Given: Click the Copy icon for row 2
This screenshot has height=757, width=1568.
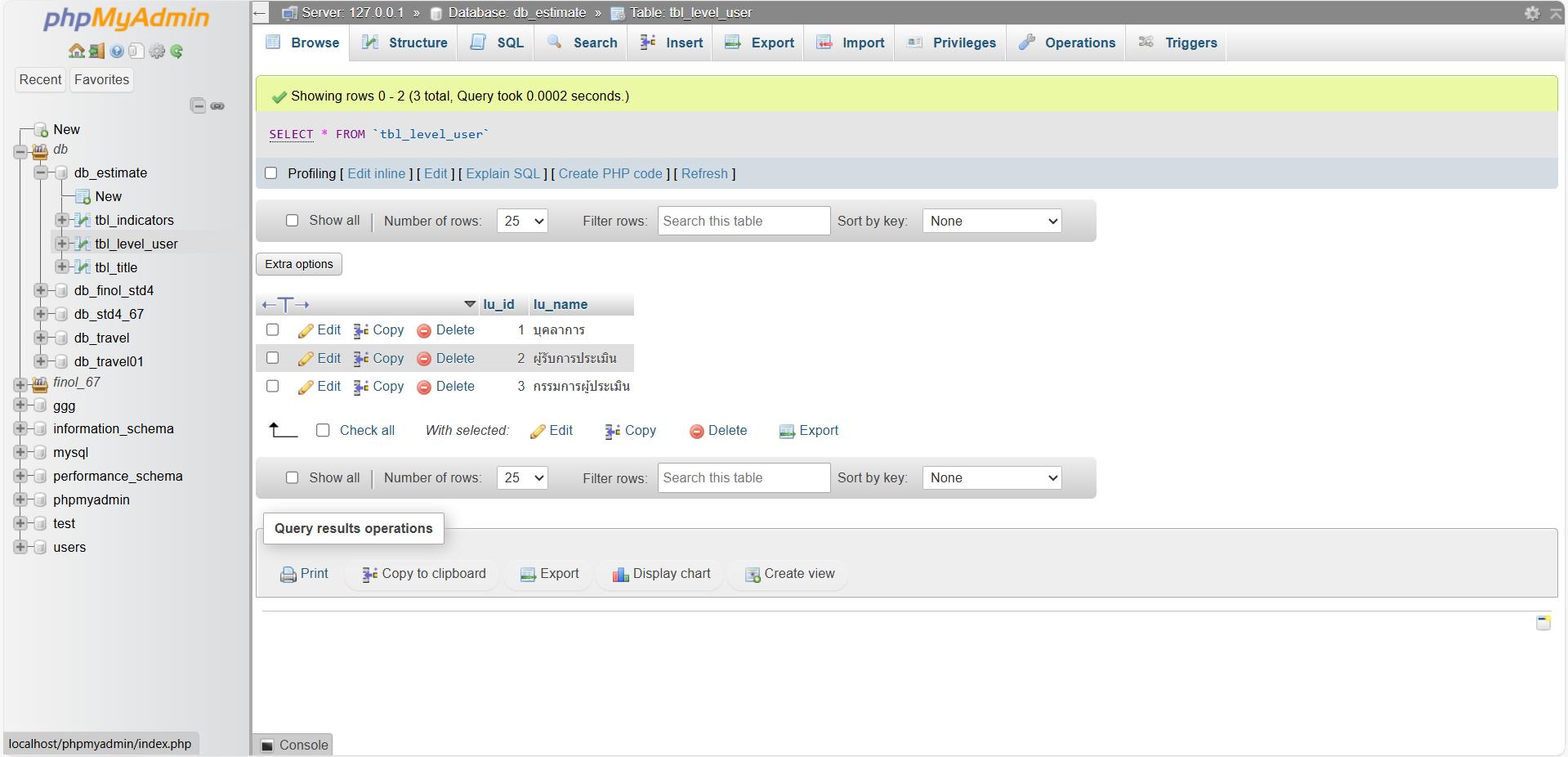Looking at the screenshot, I should [360, 359].
